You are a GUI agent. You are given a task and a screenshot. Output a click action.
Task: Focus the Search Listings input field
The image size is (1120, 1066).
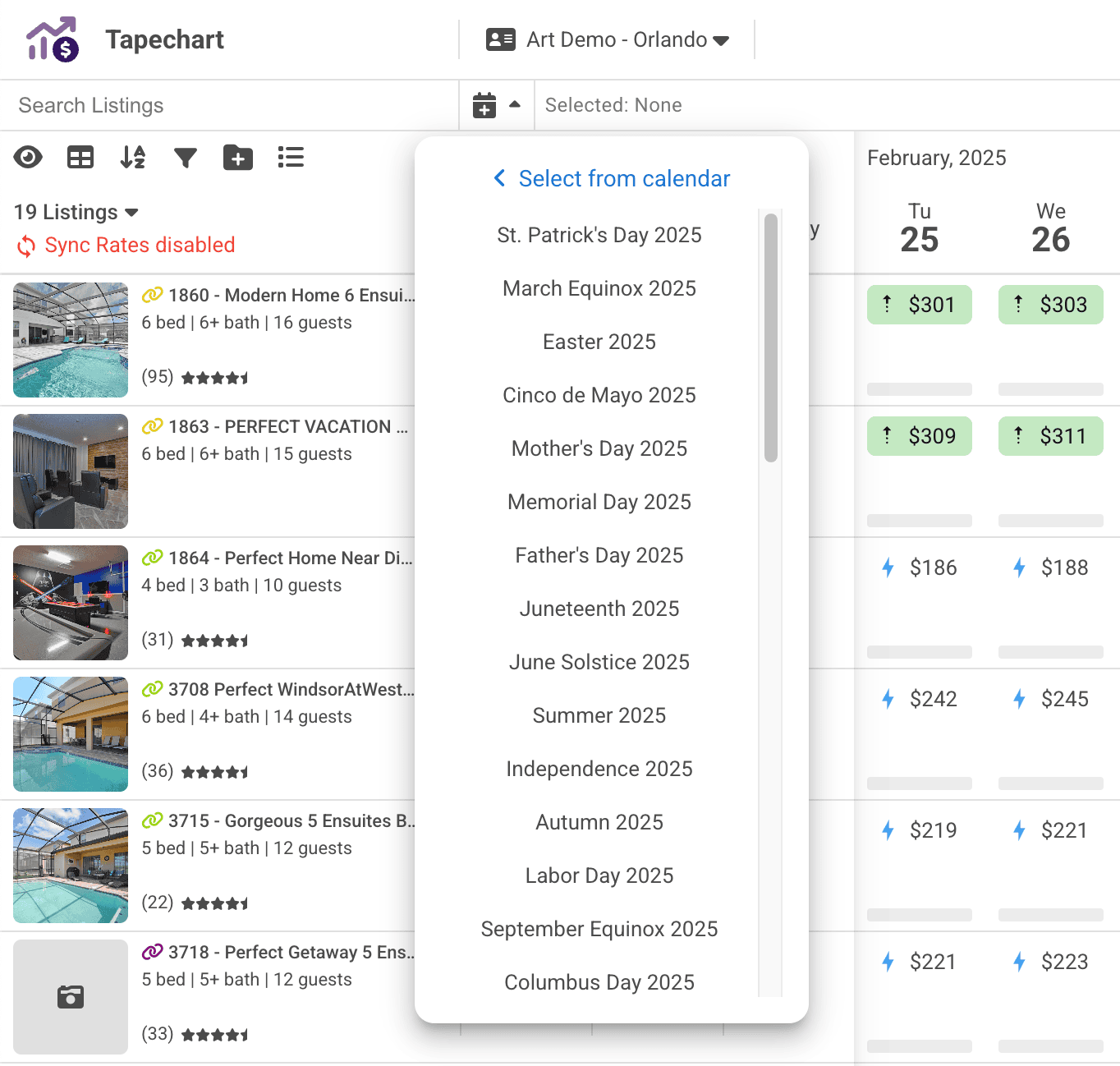(x=230, y=105)
